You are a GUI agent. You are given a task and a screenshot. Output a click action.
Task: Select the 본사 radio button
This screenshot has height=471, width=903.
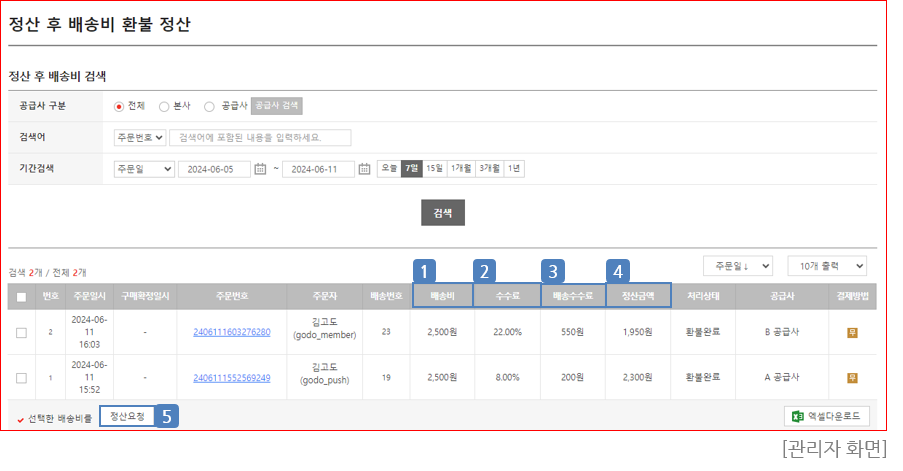pos(164,106)
